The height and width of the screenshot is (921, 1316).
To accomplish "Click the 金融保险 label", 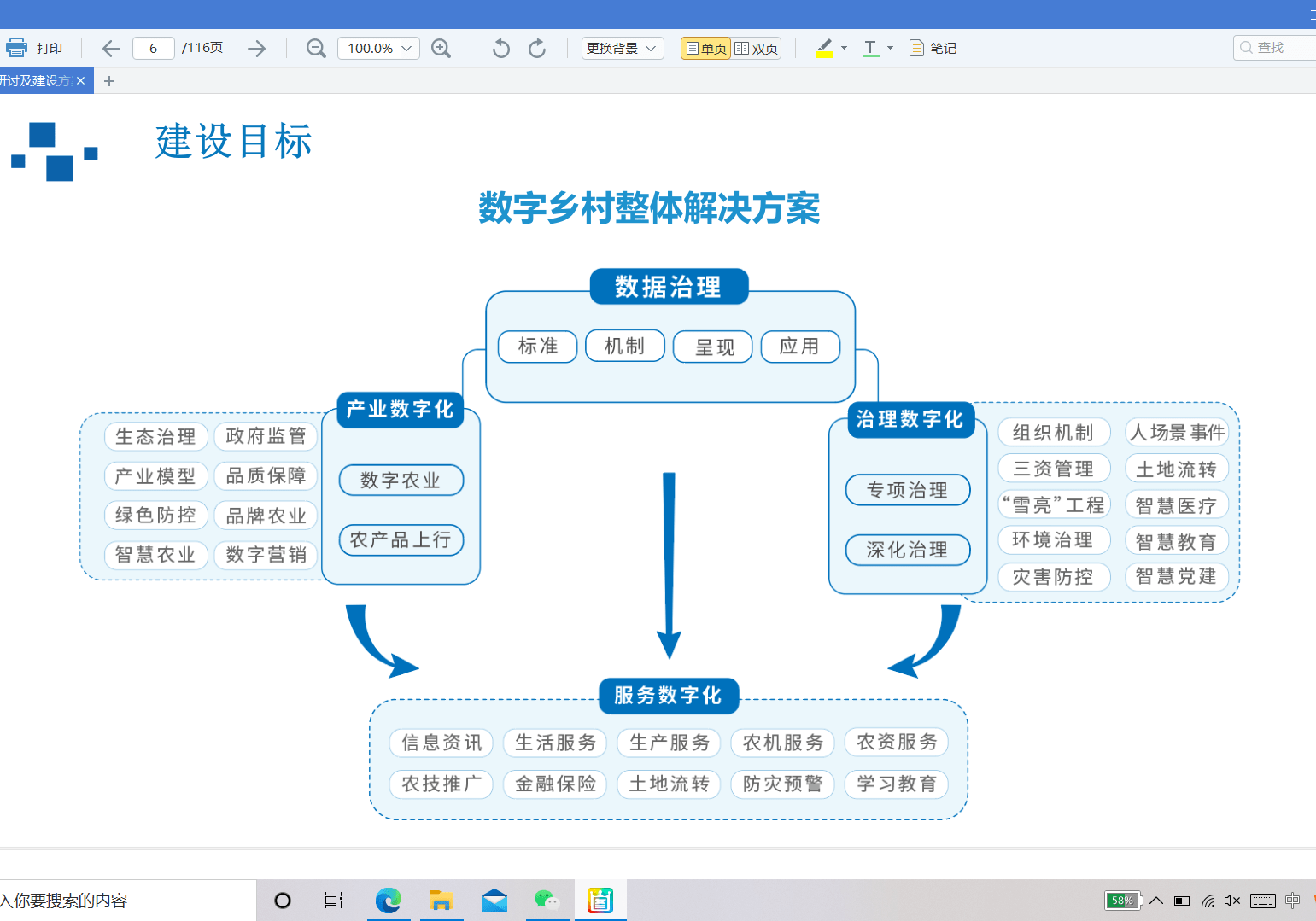I will (555, 784).
